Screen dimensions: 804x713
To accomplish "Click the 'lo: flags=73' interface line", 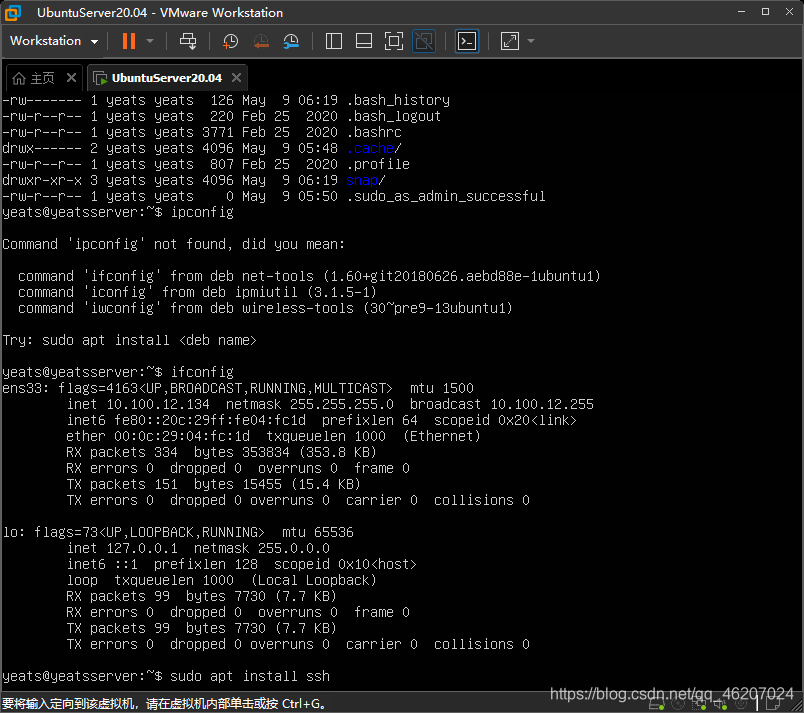I will click(178, 532).
